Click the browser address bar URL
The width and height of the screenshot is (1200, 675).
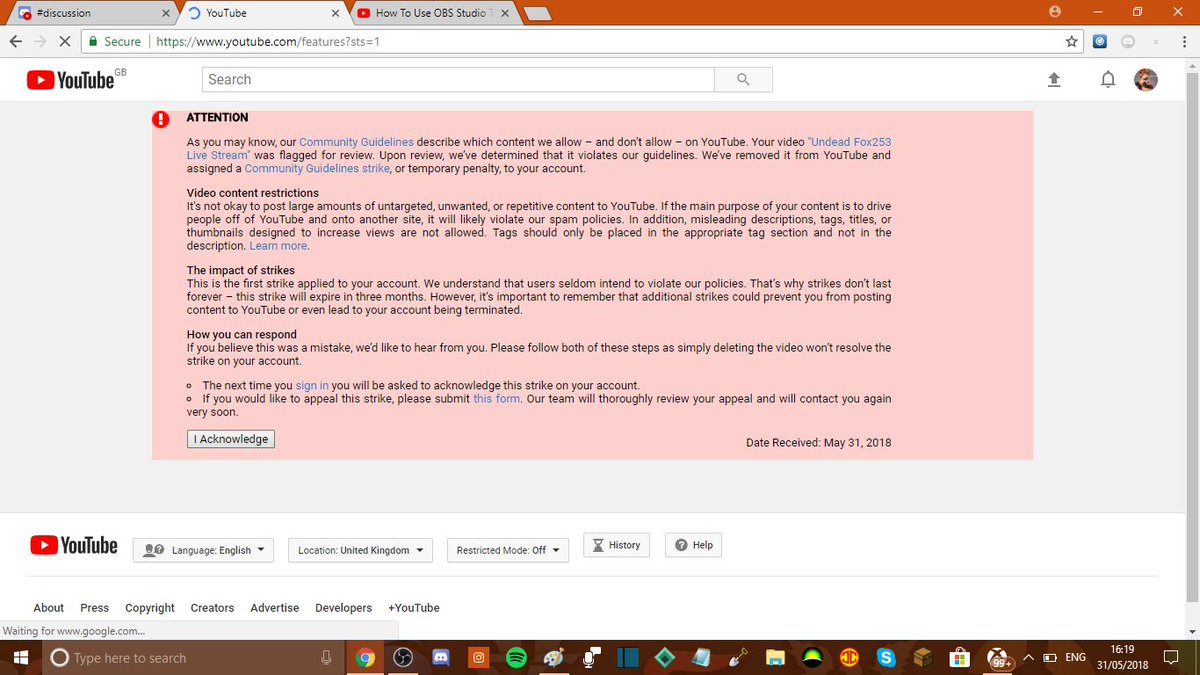(268, 42)
